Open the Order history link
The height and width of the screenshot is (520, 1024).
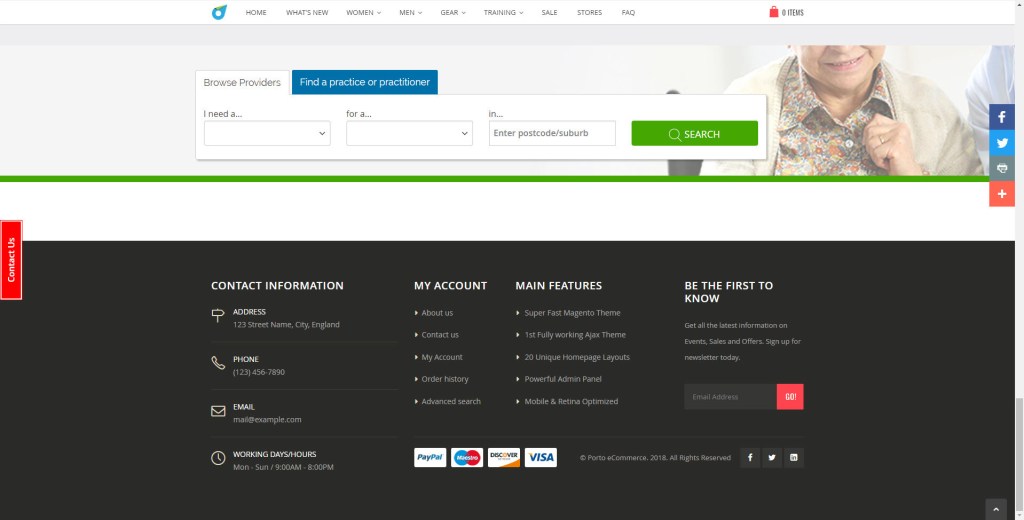(x=445, y=379)
